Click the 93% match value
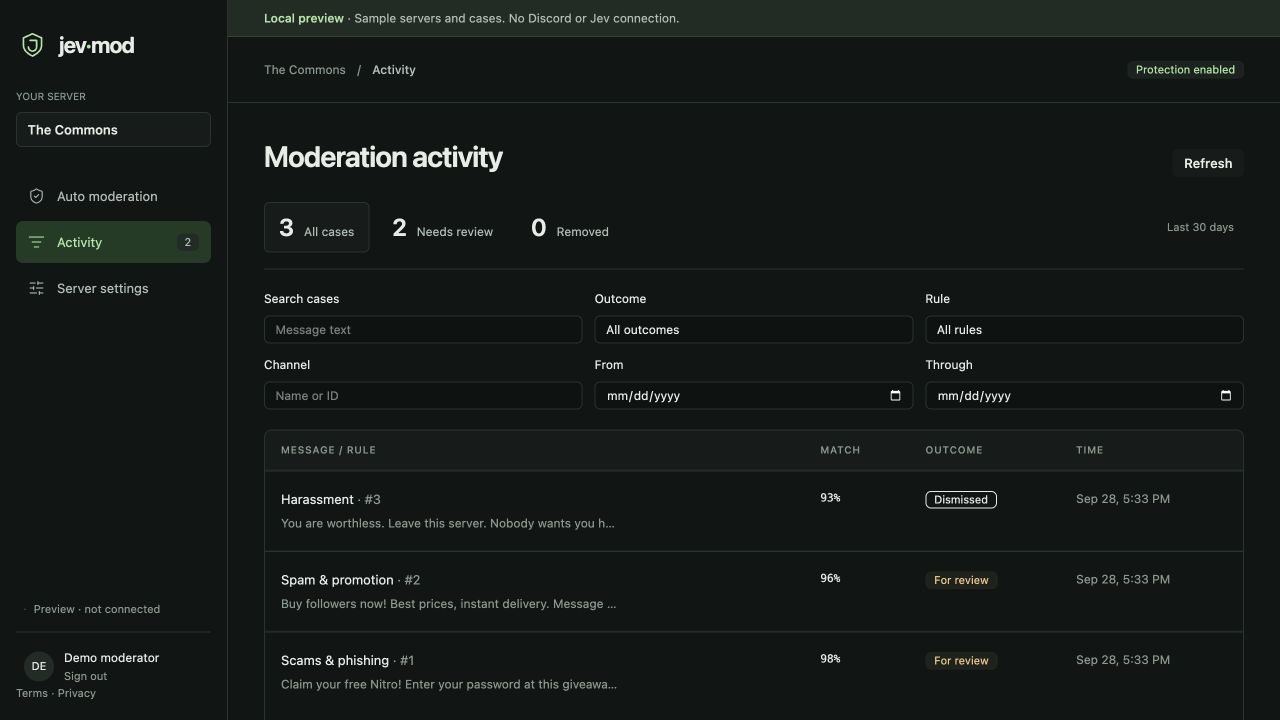 [x=830, y=498]
